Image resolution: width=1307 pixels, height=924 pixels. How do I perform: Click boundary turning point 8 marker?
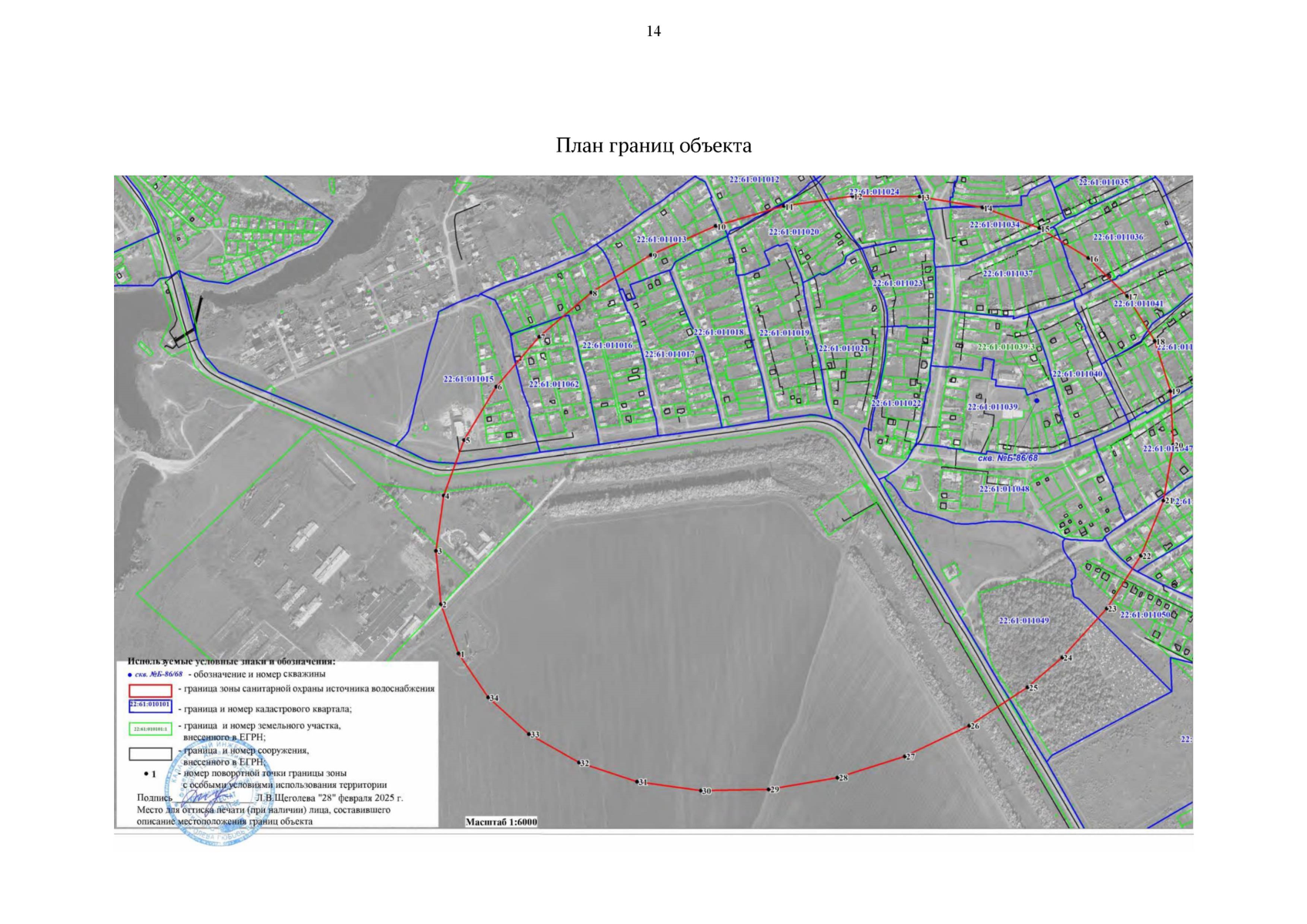pos(590,293)
